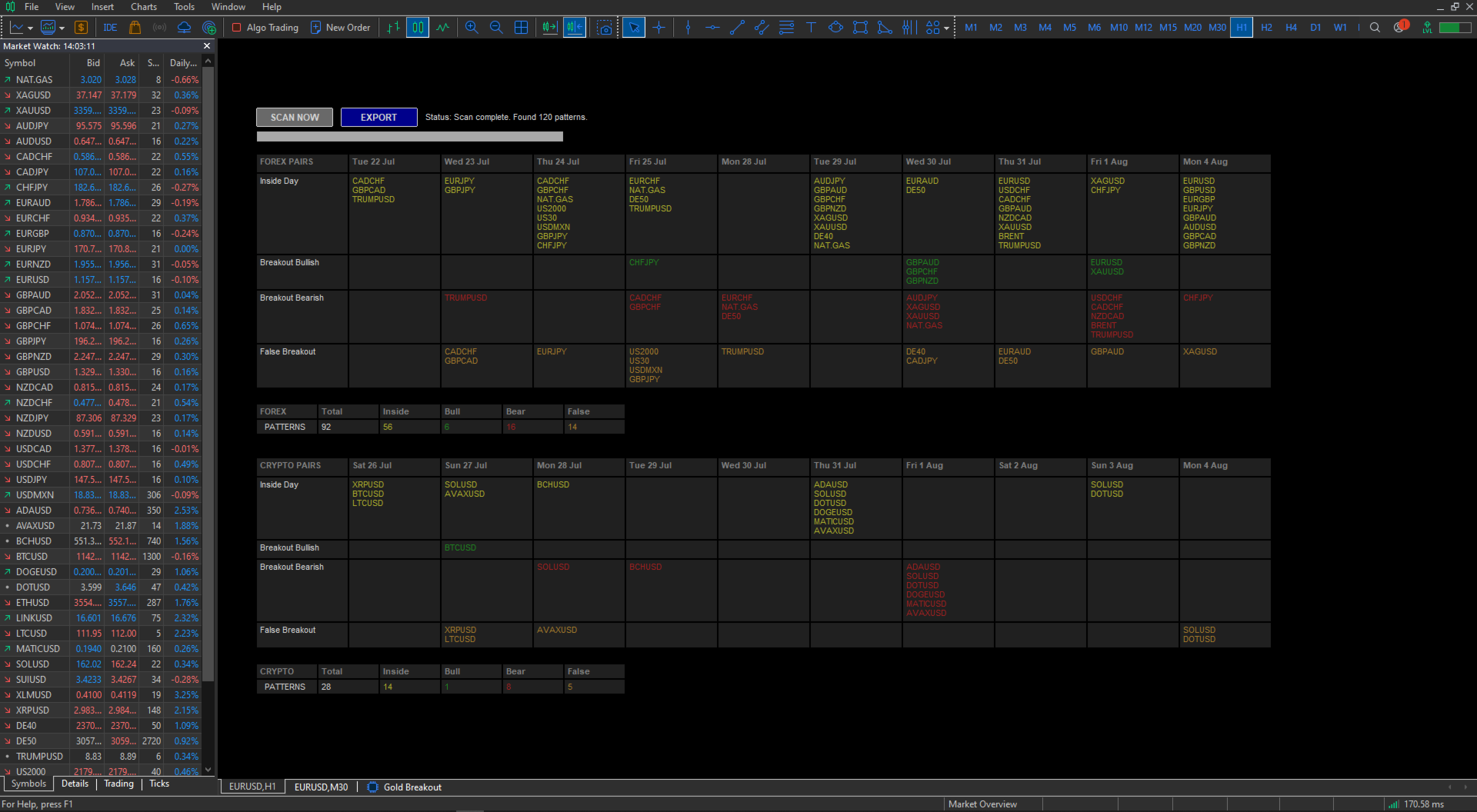Toggle Algo Trading on or off
The height and width of the screenshot is (812, 1477).
(265, 28)
